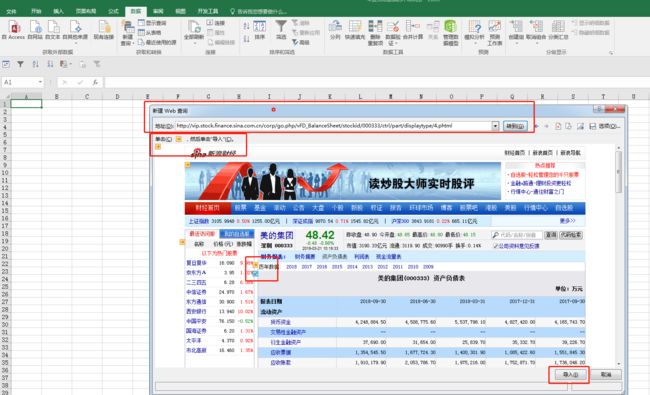Image resolution: width=650 pixels, height=395 pixels.
Task: Click the From Web (自网站) icon
Action: [35, 30]
